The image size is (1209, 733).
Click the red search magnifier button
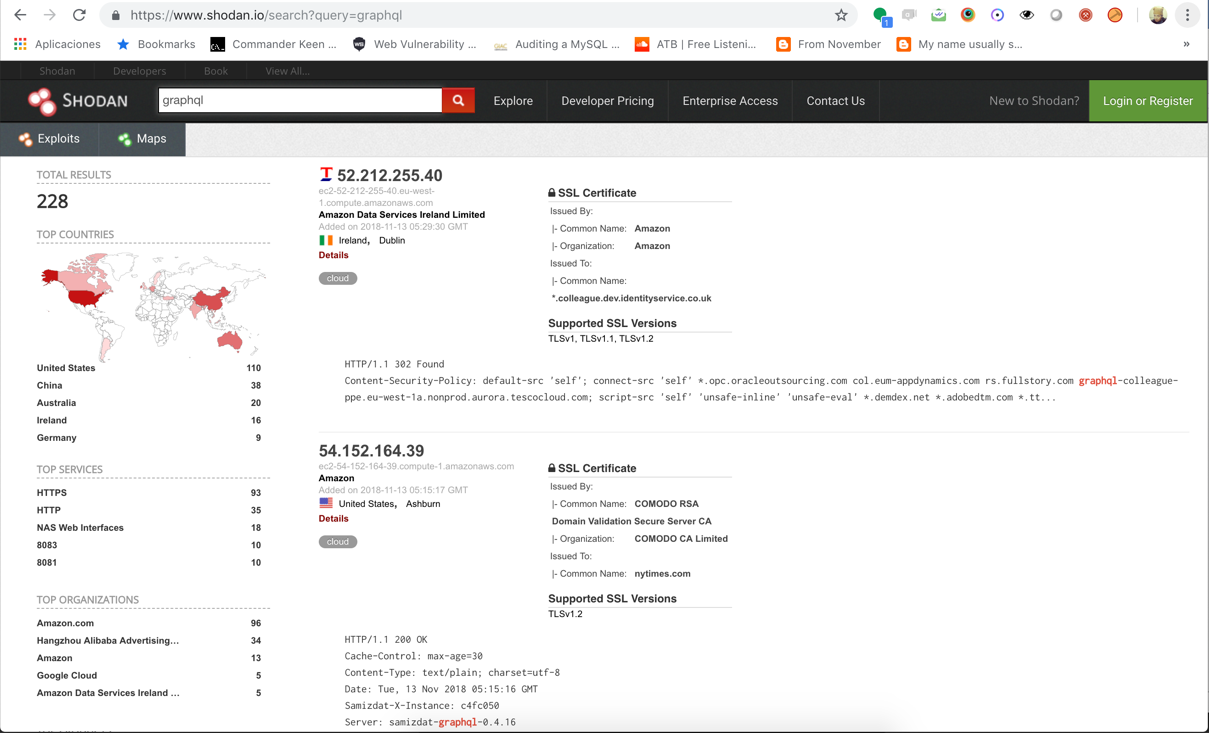point(458,100)
